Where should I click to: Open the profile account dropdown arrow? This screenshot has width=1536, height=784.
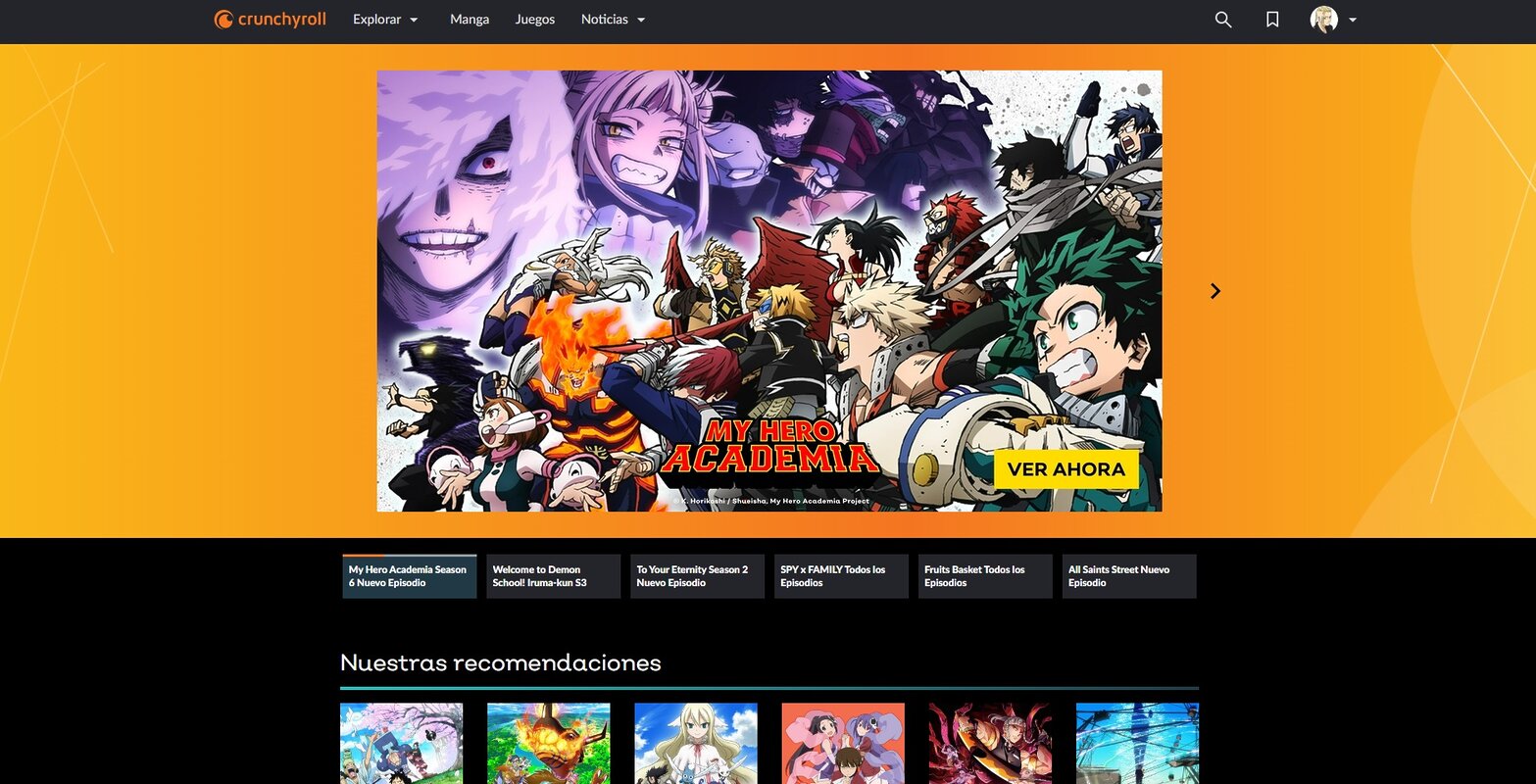tap(1354, 19)
